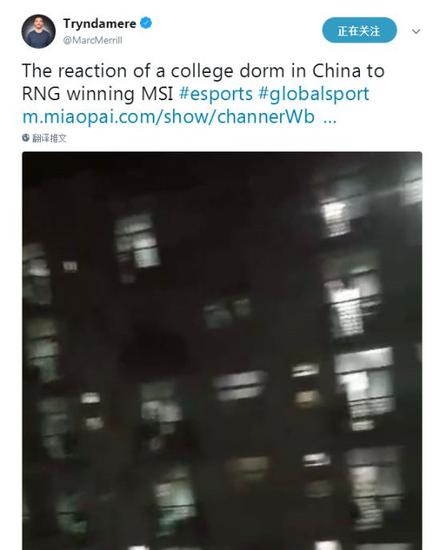The width and height of the screenshot is (440, 550).
Task: Open the #globalsport hashtag
Action: pyautogui.click(x=314, y=94)
